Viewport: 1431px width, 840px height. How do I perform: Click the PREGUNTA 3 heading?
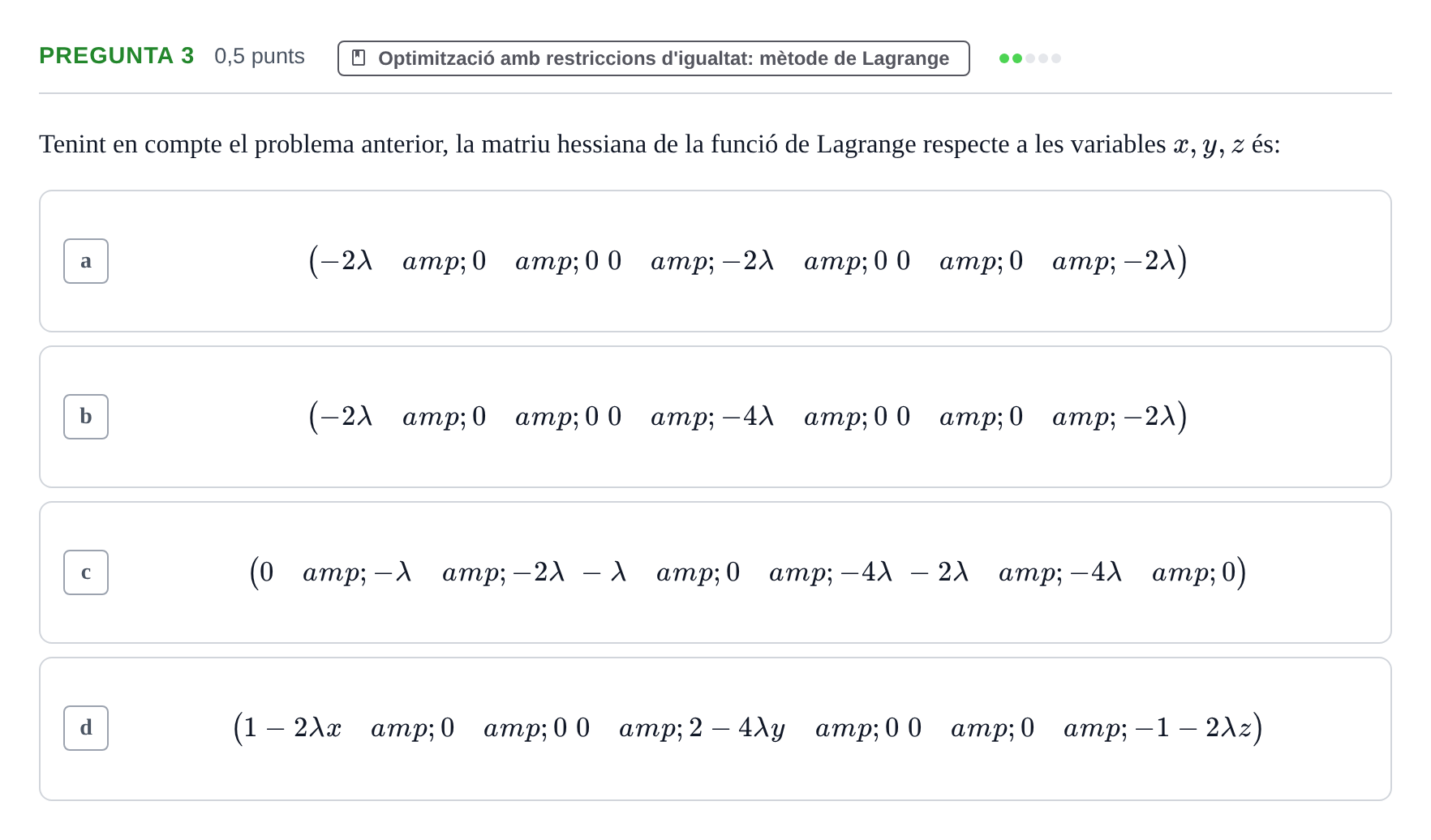(x=117, y=56)
